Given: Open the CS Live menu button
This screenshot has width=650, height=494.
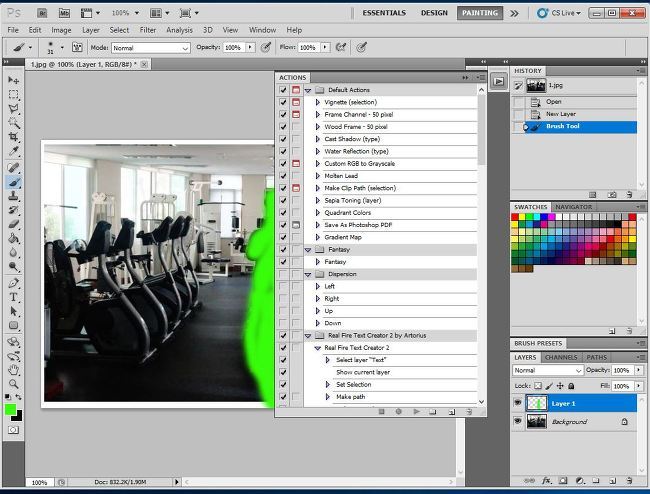Looking at the screenshot, I should tap(558, 13).
